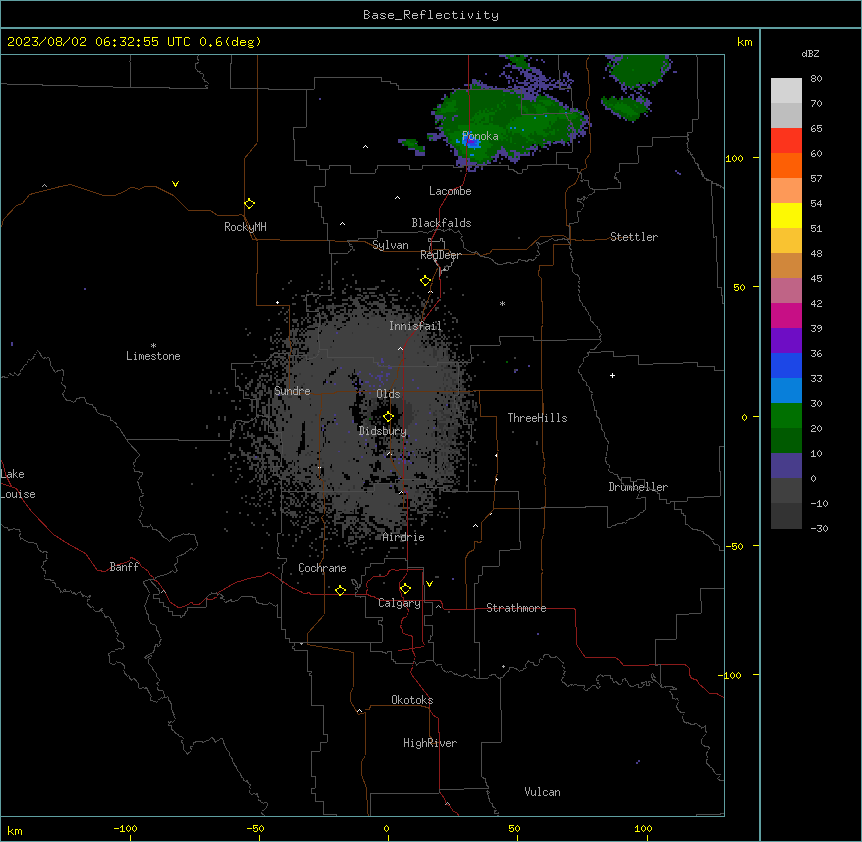Image resolution: width=862 pixels, height=842 pixels.
Task: Click the Base_Reflectivity title text
Action: coord(431,15)
